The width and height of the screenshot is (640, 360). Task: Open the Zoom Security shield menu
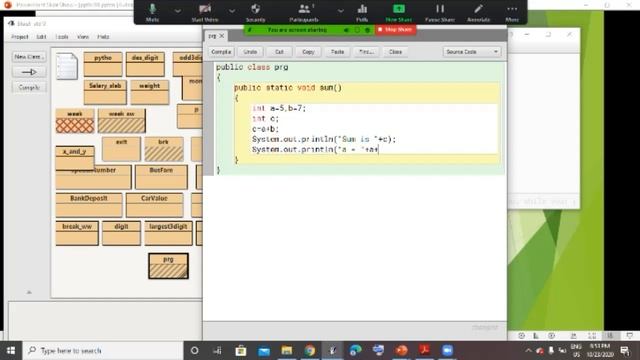tap(256, 12)
